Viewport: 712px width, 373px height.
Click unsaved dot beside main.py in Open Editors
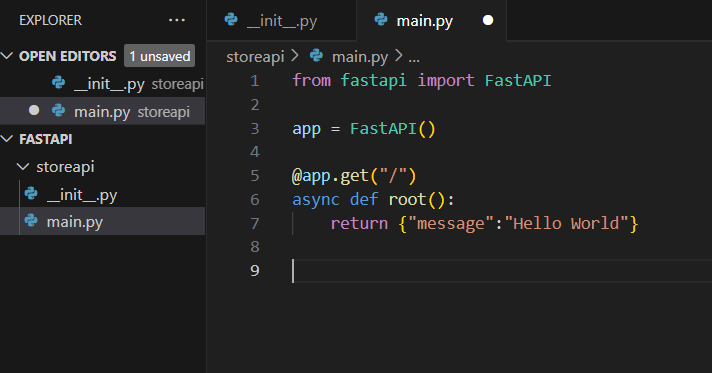click(x=34, y=110)
